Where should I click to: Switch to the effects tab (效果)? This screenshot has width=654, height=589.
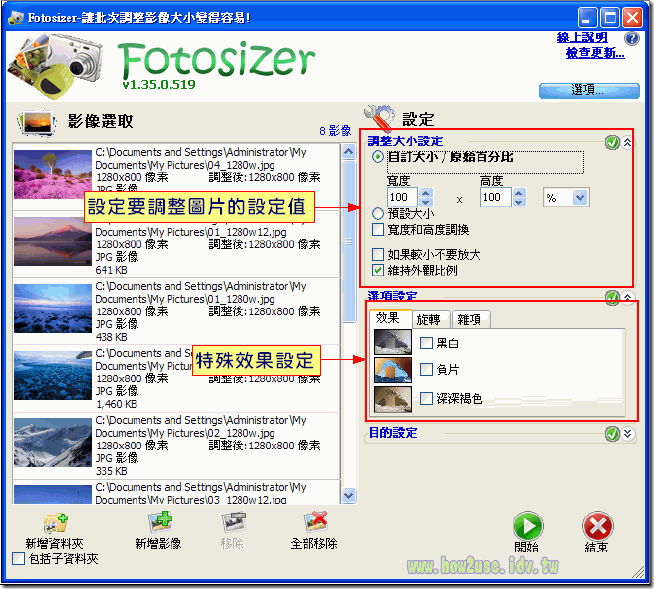(391, 318)
